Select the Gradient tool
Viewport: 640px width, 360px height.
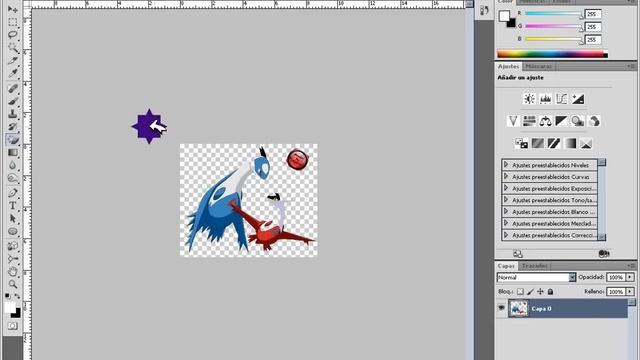coord(13,153)
